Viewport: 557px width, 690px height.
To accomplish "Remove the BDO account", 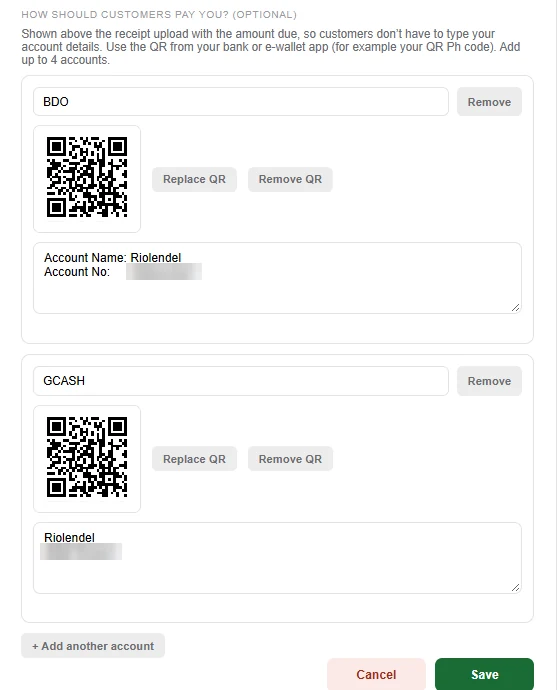I will point(489,102).
